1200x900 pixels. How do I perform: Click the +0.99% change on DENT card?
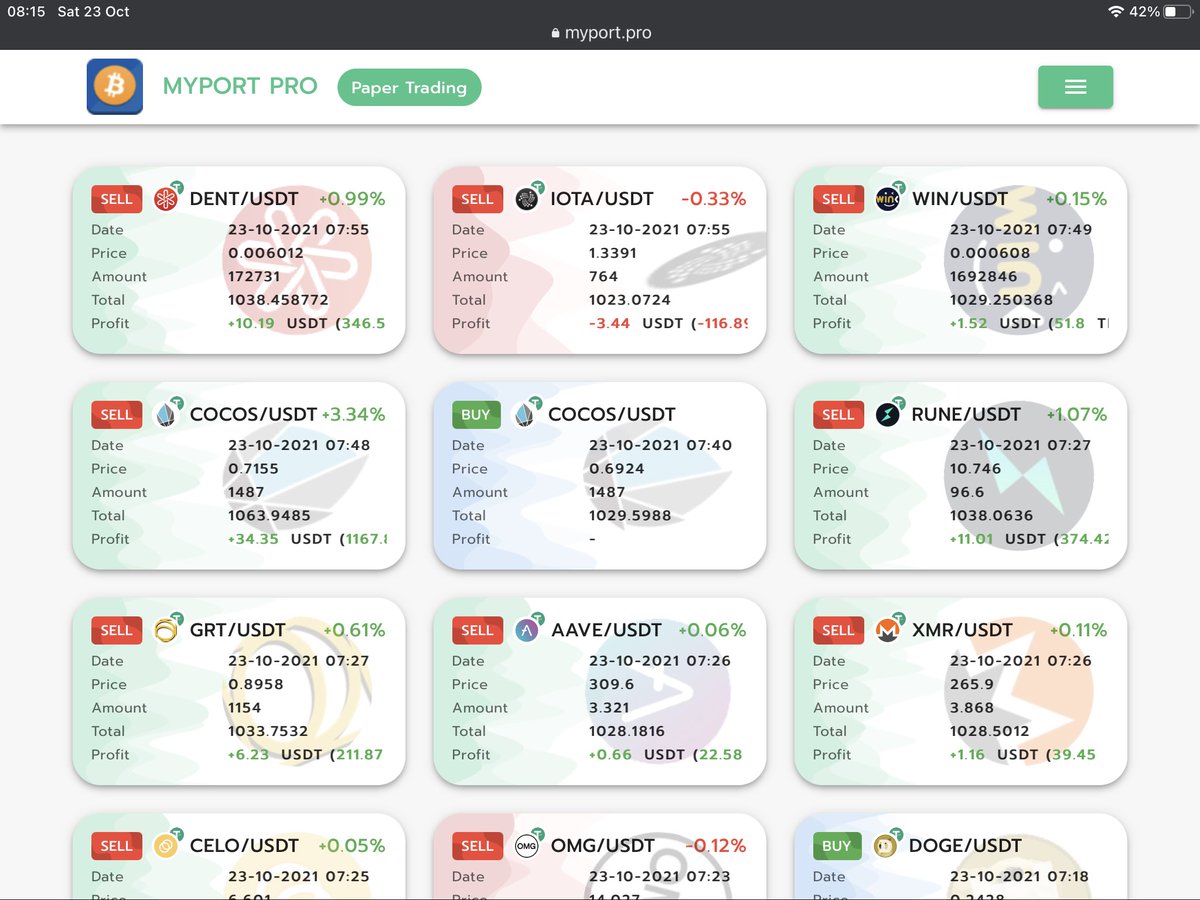352,199
